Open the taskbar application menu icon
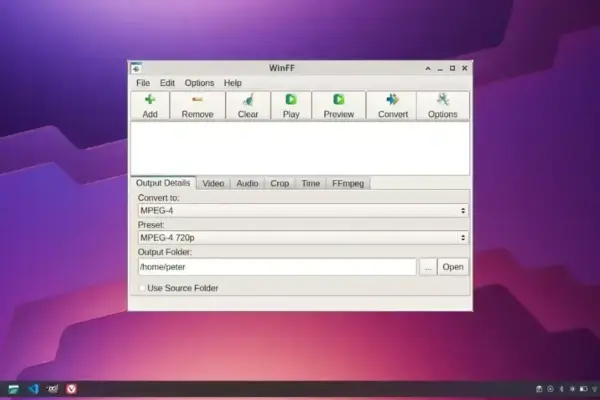This screenshot has height=400, width=600. point(14,389)
